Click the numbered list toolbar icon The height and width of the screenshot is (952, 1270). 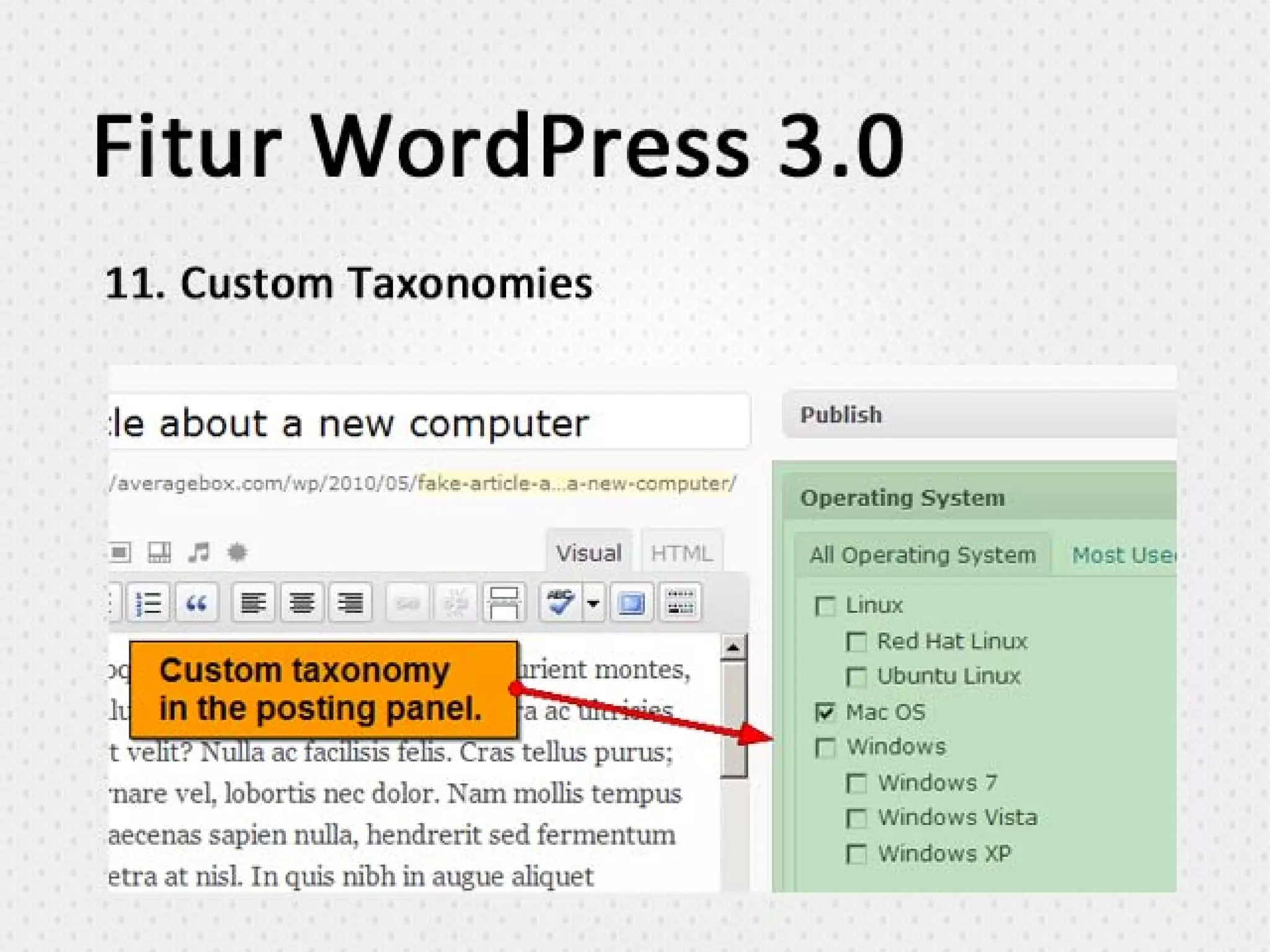coord(148,602)
